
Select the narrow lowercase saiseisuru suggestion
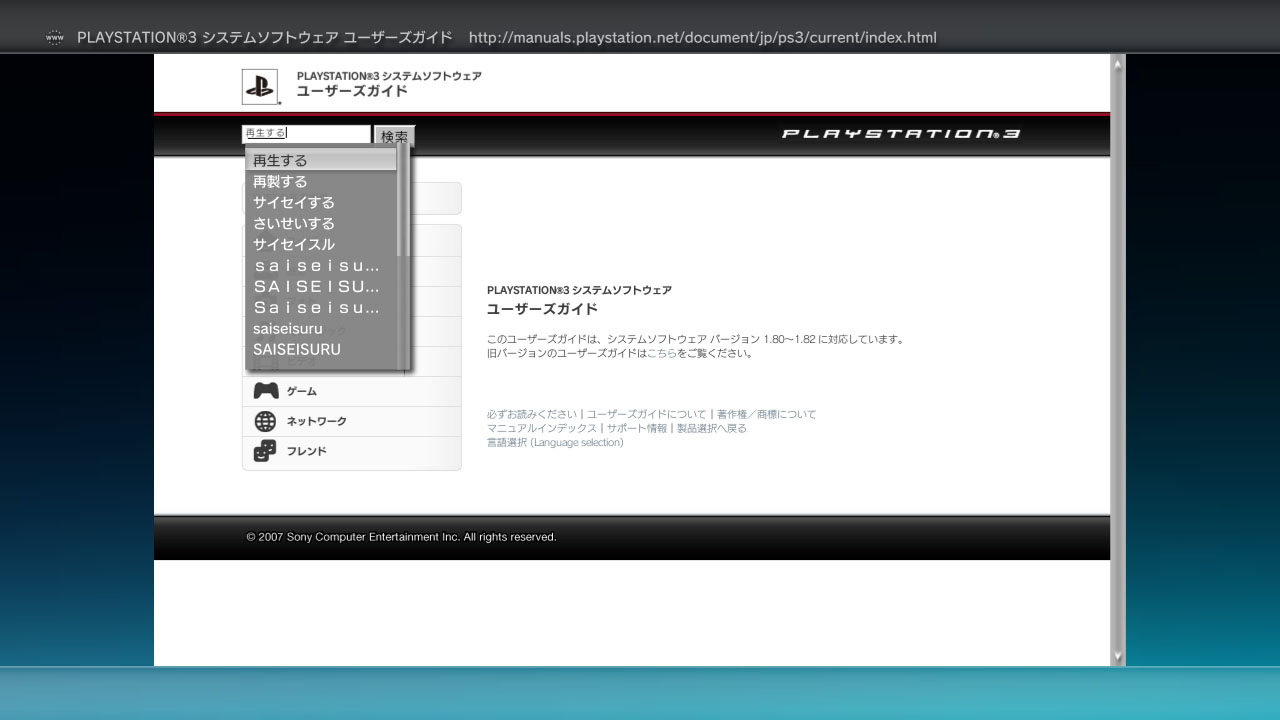click(x=321, y=328)
